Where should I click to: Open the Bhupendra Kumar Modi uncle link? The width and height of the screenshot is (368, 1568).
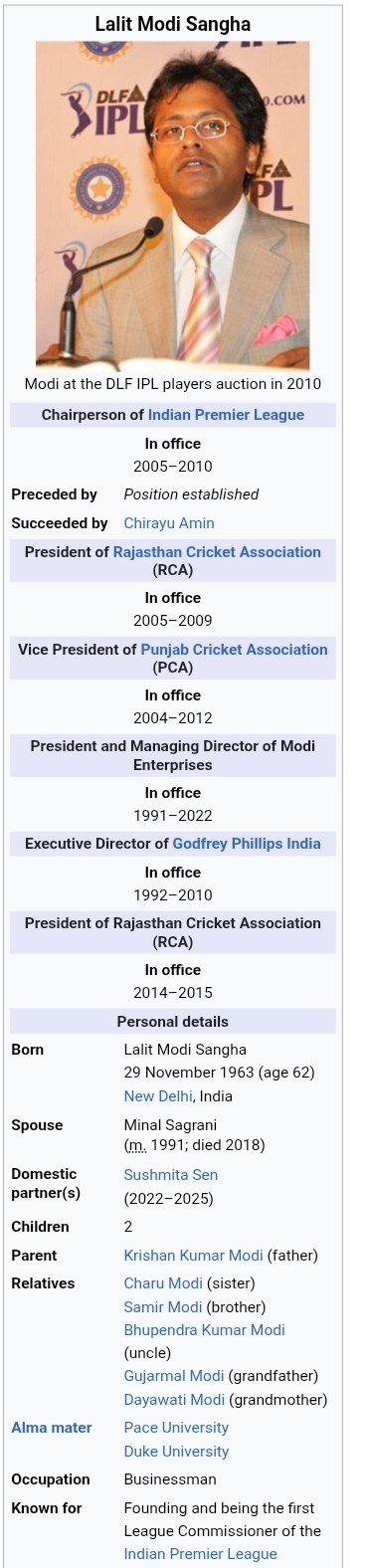click(205, 1330)
